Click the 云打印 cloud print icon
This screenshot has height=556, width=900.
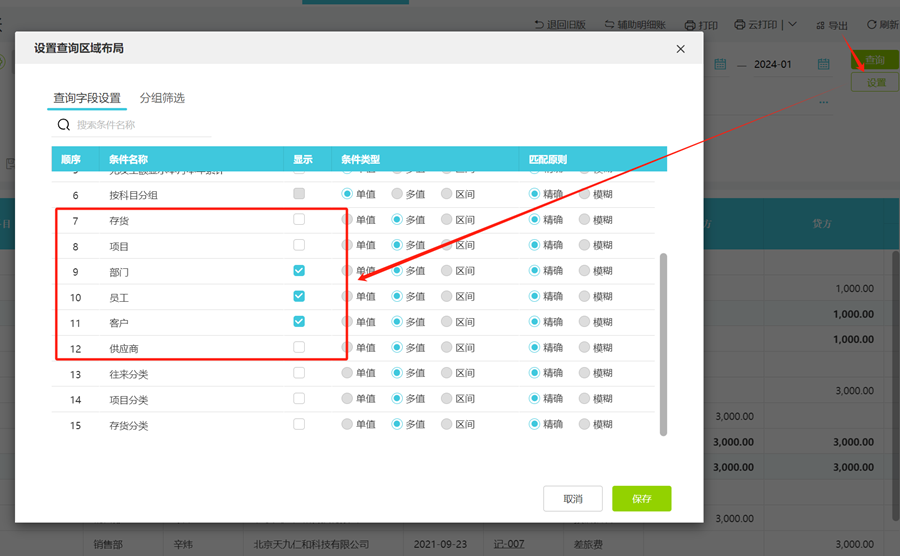click(x=740, y=25)
